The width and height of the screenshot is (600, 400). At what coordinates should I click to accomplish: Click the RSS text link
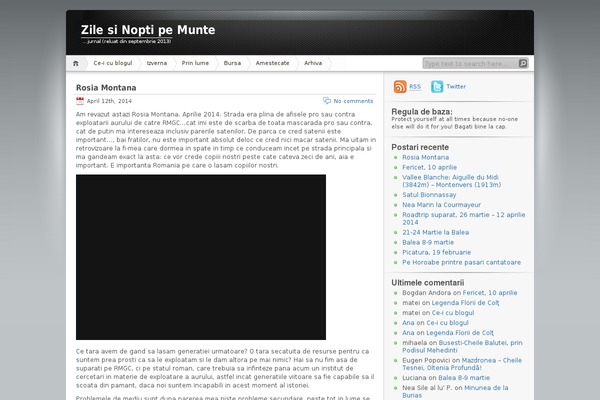click(x=415, y=87)
